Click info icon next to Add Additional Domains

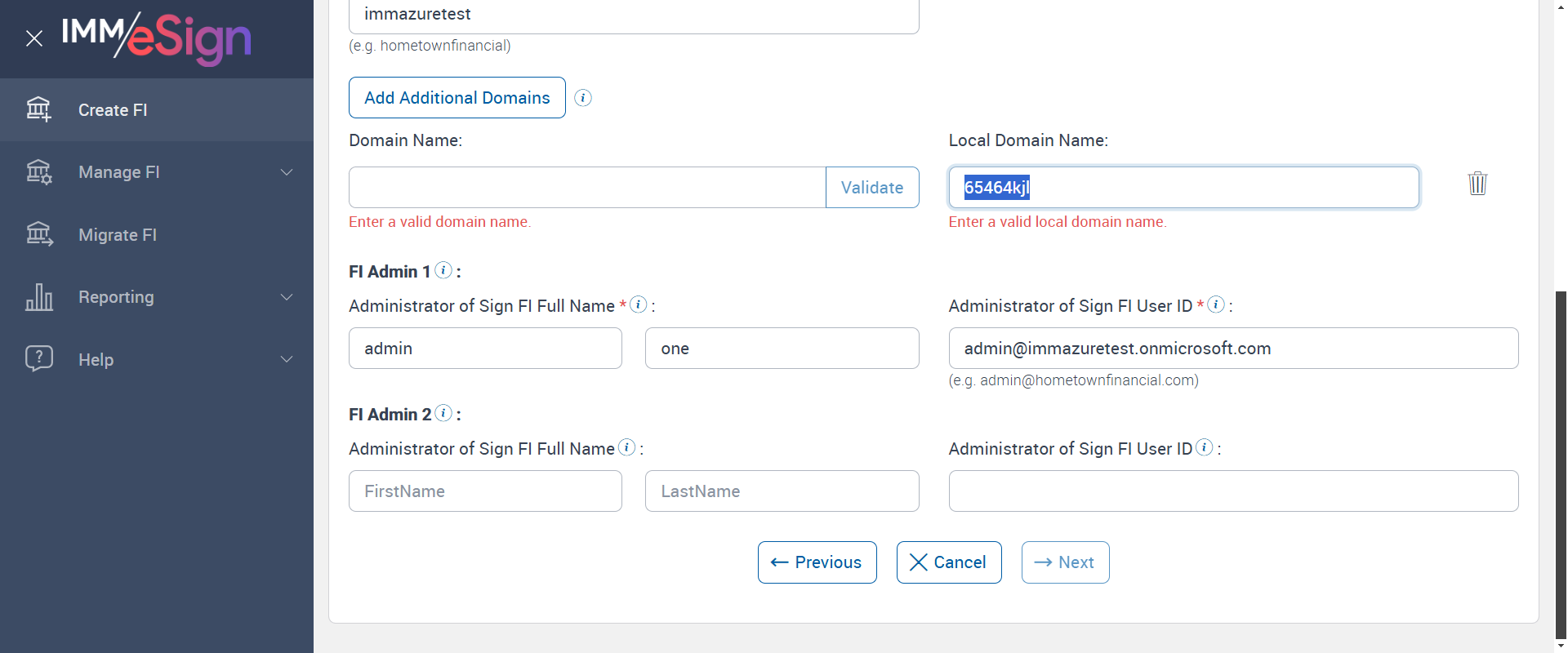coord(583,98)
